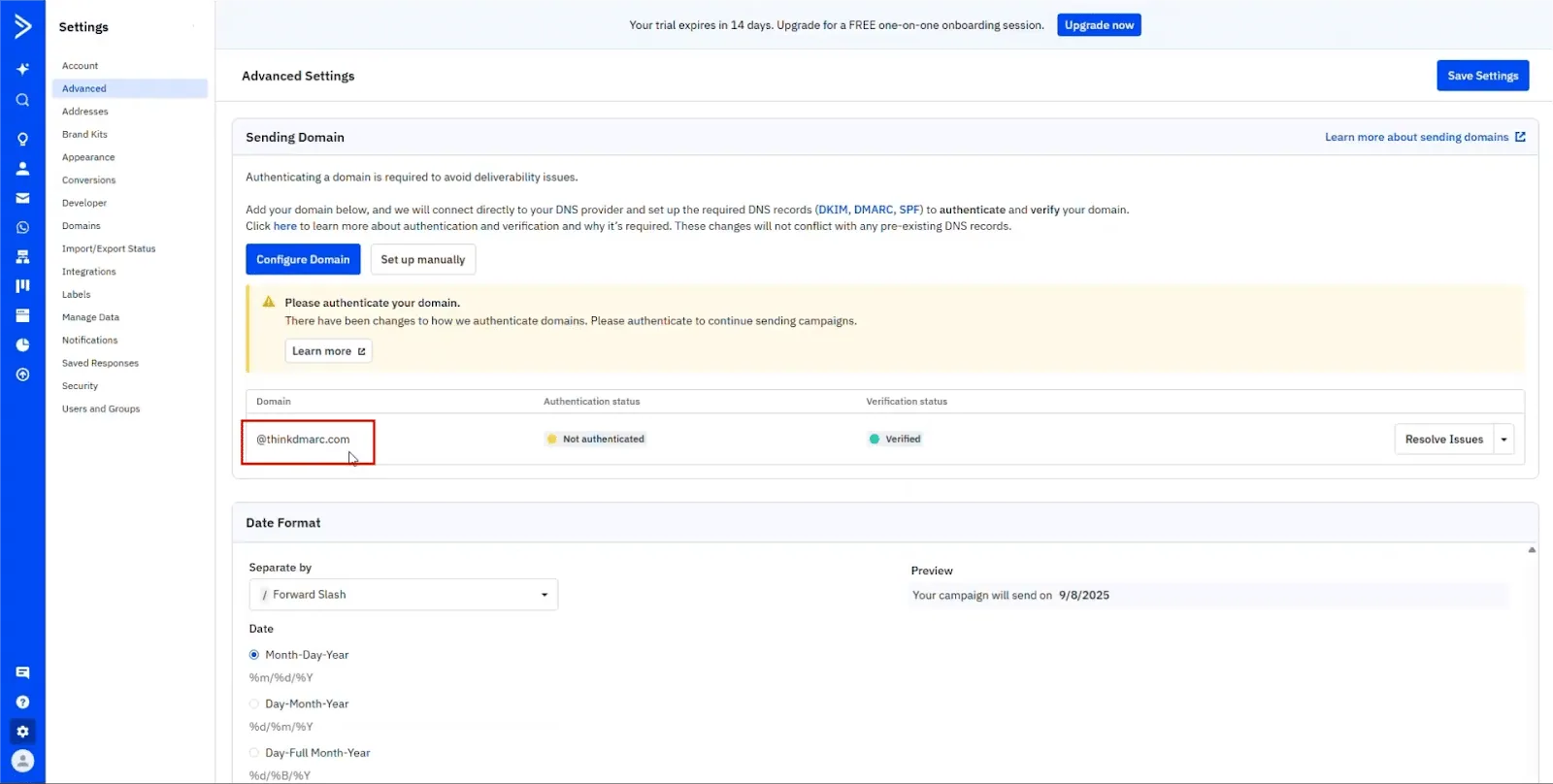Open Account settings menu item

coord(81,66)
